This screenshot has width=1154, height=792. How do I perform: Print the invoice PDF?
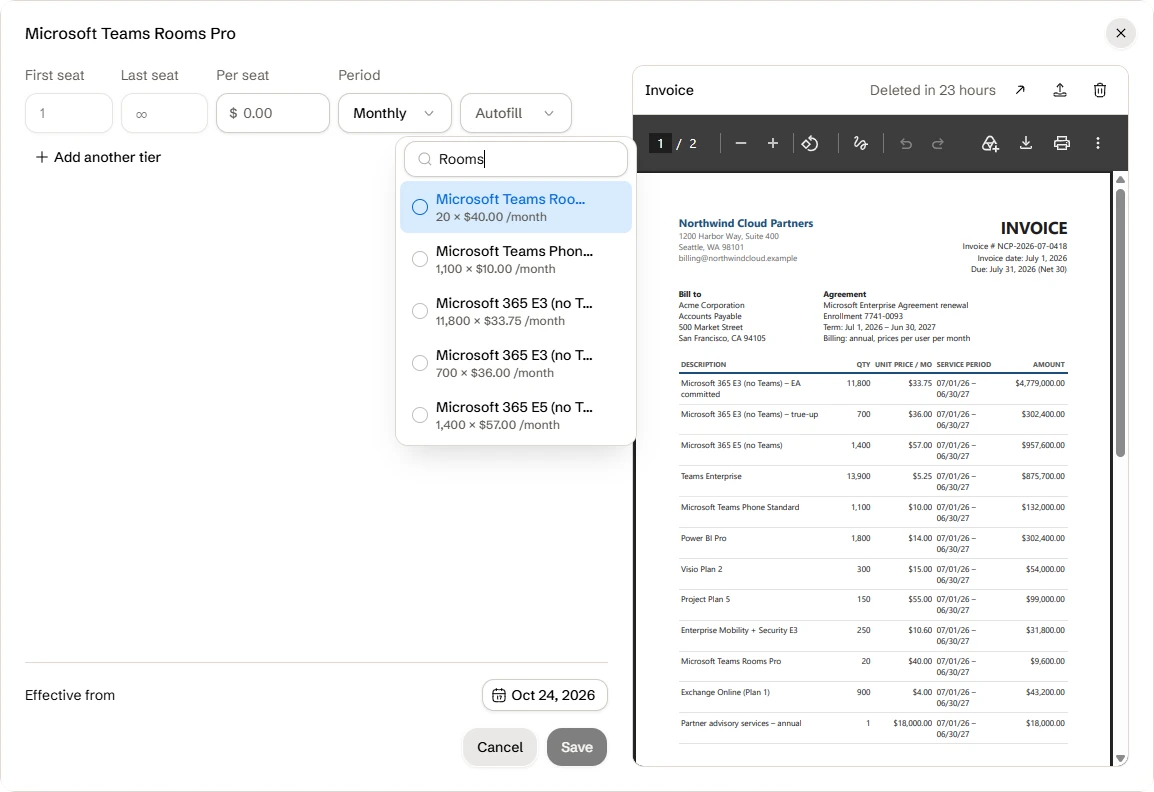(1061, 144)
